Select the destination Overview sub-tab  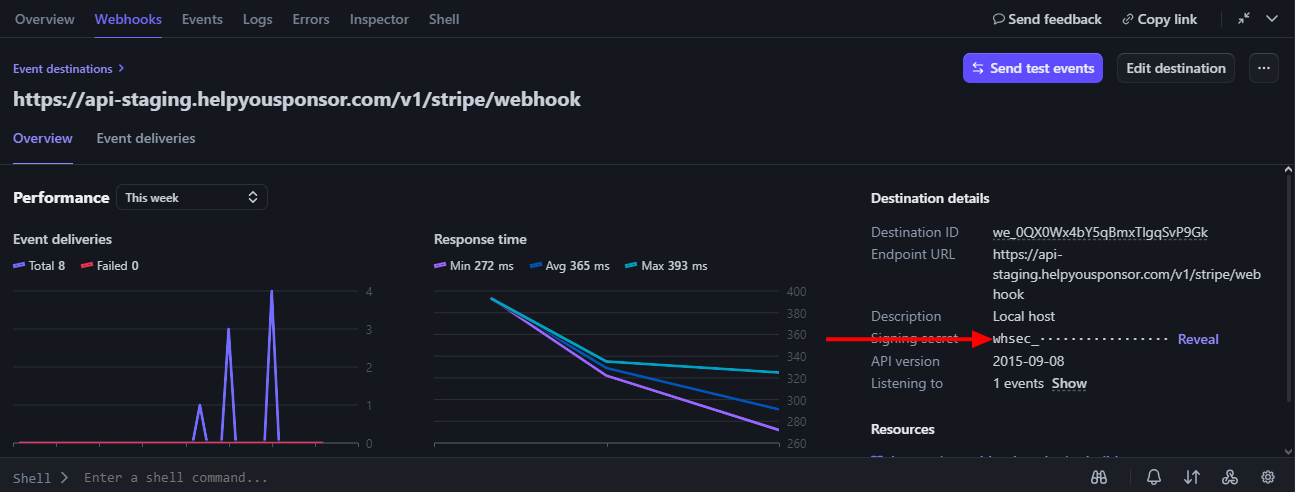[43, 139]
